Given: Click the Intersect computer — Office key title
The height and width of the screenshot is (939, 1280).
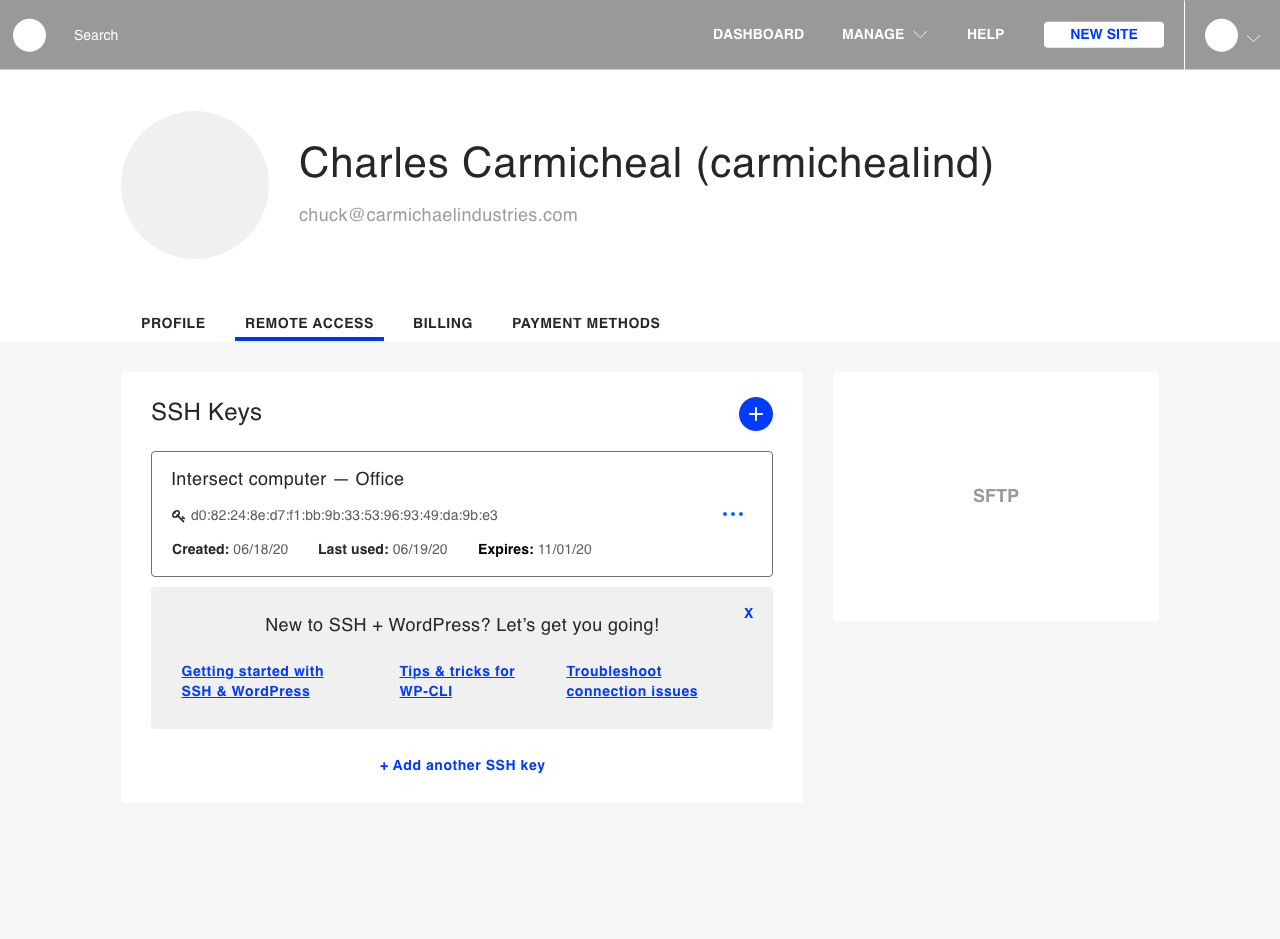Looking at the screenshot, I should (x=288, y=479).
